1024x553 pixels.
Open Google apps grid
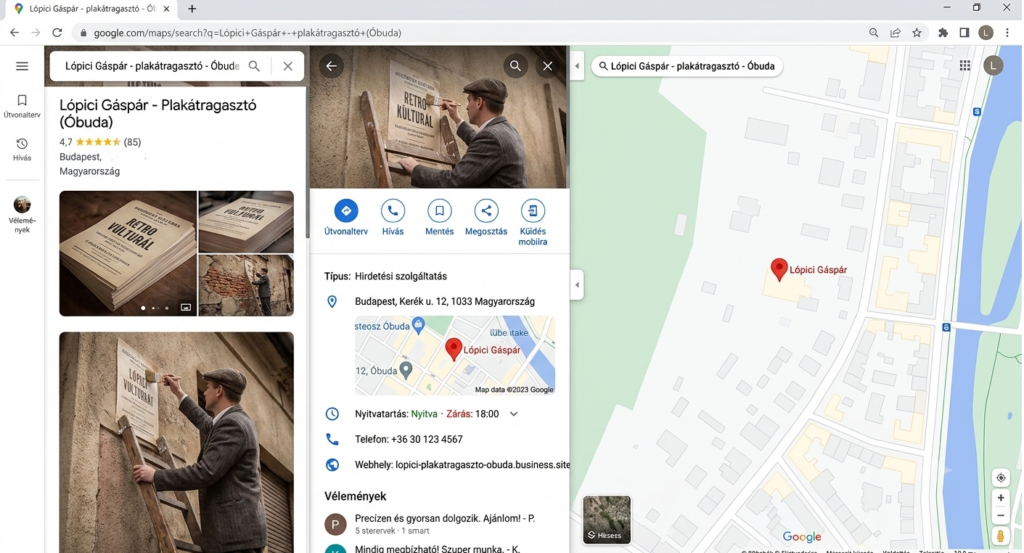(x=965, y=65)
